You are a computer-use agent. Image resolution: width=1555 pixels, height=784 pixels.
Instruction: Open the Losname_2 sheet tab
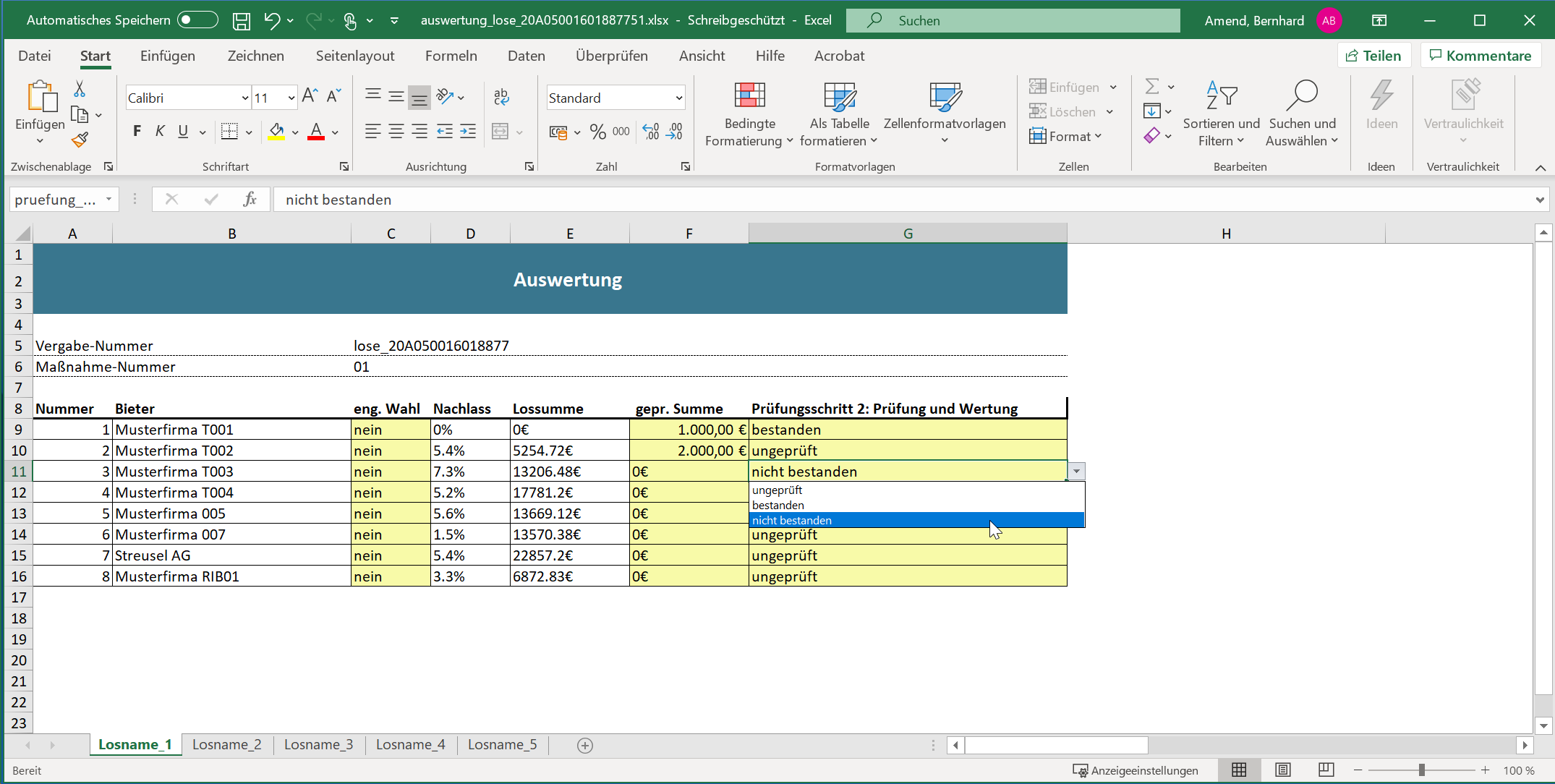227,745
